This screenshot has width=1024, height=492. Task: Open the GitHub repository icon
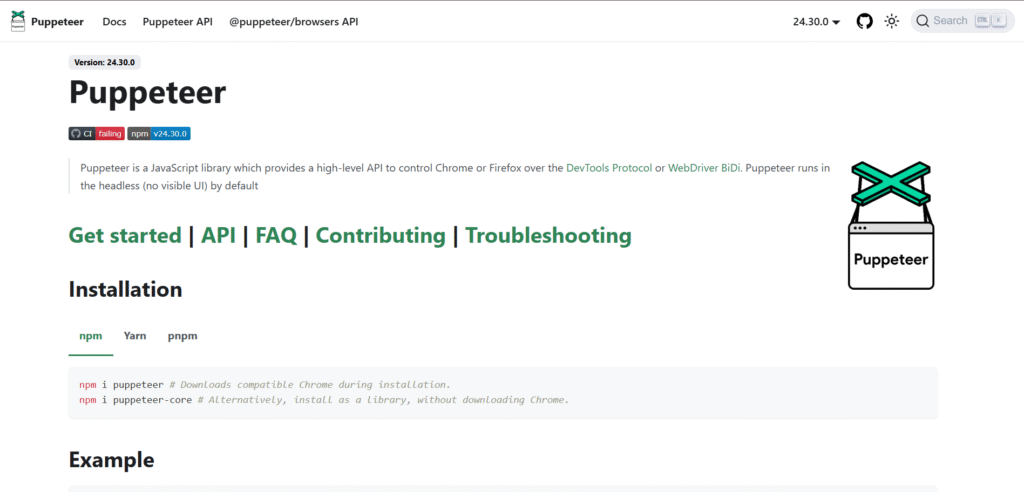tap(865, 21)
